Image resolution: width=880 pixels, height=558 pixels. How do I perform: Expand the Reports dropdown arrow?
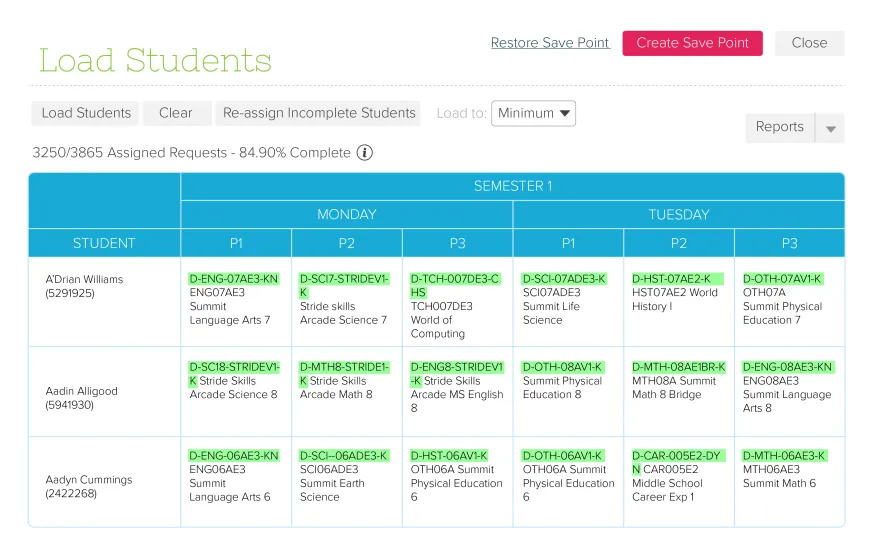[x=830, y=128]
